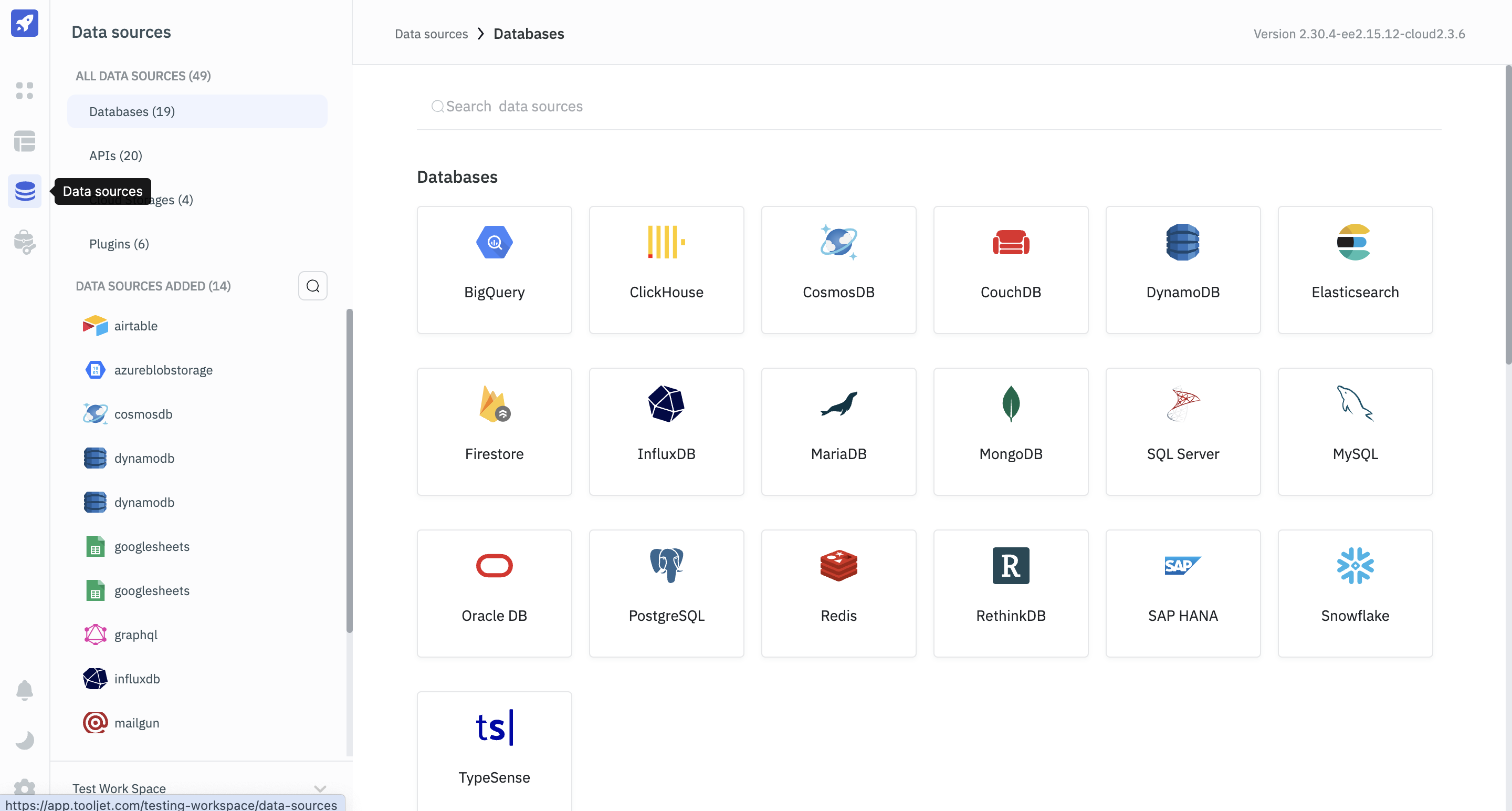Open the airtable added data source
Viewport: 1512px width, 811px height.
(x=135, y=326)
